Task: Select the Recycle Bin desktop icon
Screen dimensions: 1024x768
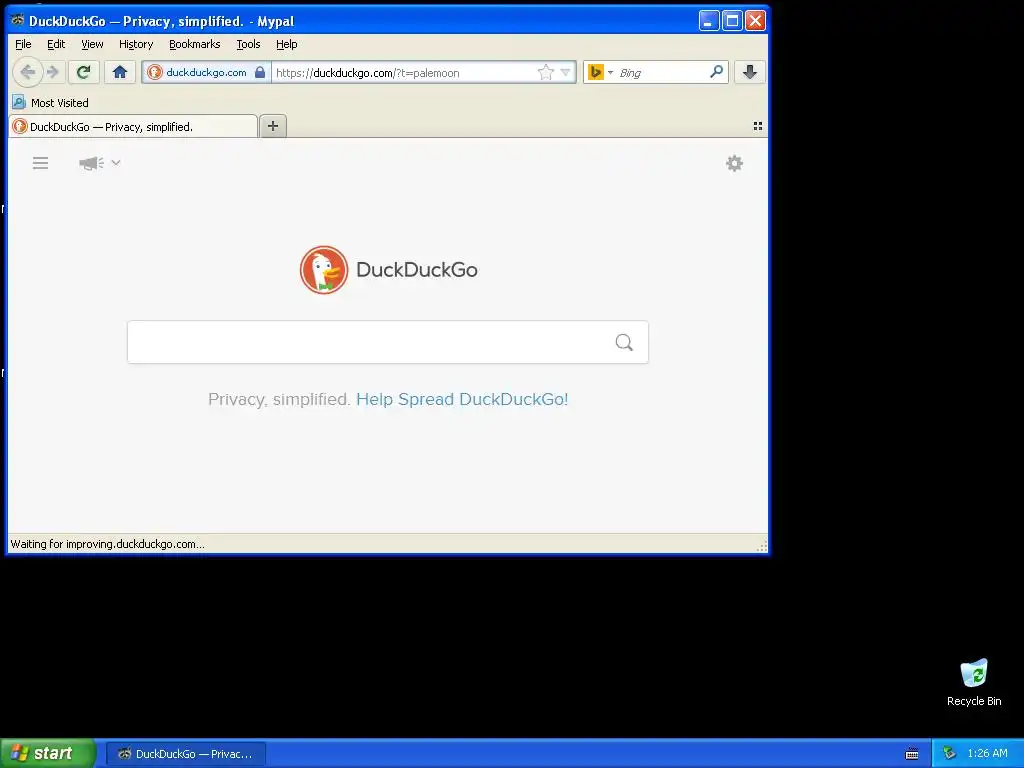Action: point(974,682)
